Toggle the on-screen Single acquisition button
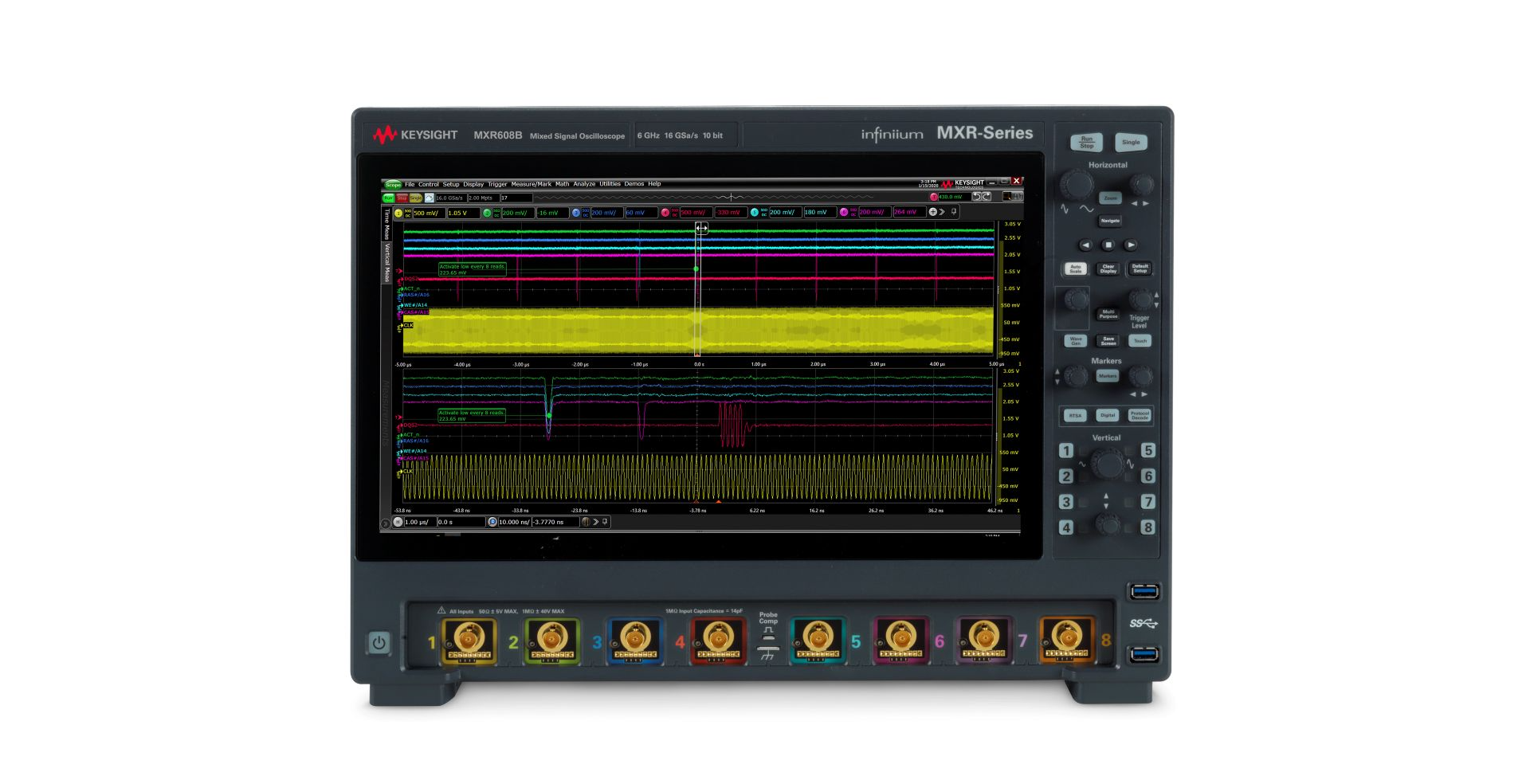Screen dimensions: 1530x784 (415, 197)
